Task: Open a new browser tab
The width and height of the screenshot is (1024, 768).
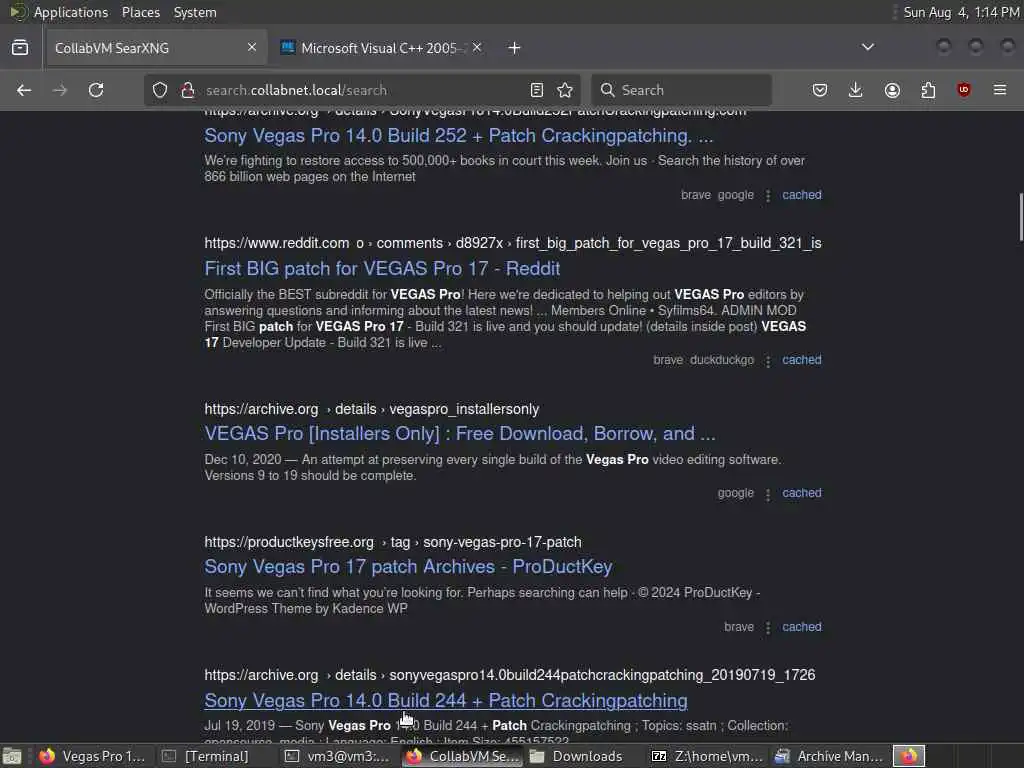Action: point(515,48)
